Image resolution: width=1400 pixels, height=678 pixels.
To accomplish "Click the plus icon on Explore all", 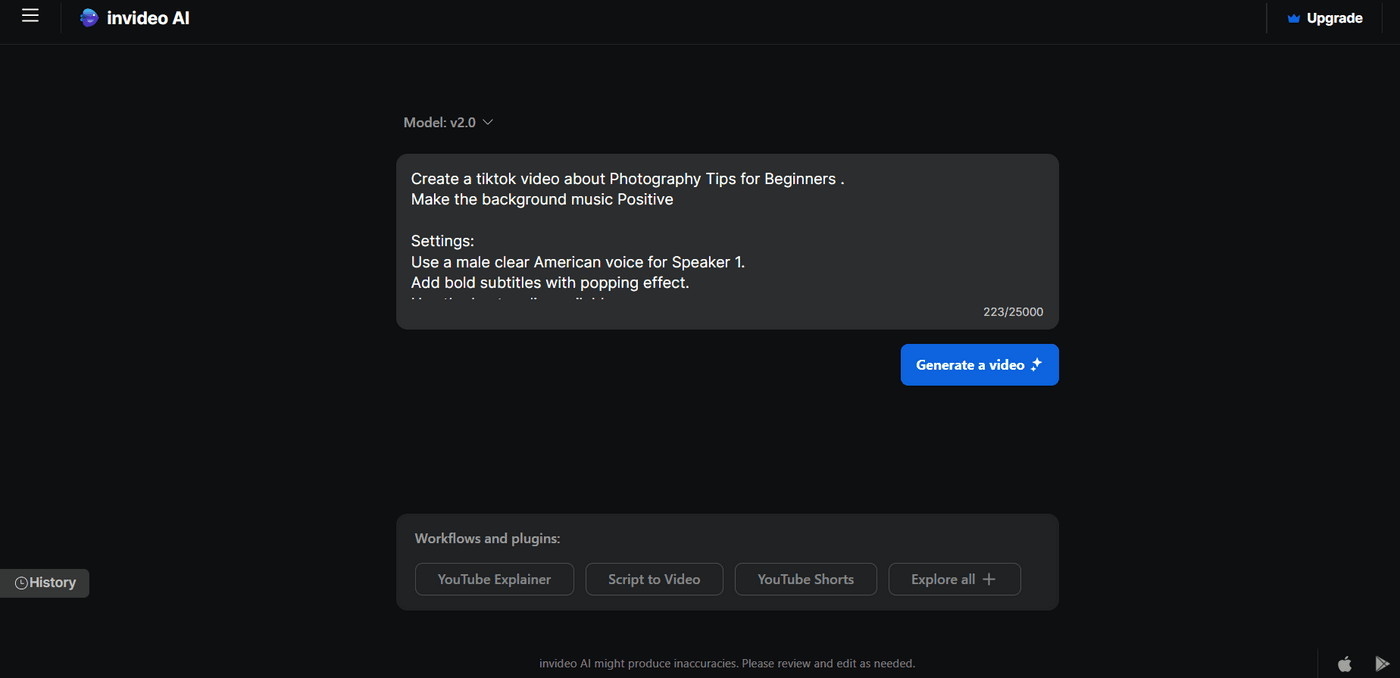I will [988, 579].
